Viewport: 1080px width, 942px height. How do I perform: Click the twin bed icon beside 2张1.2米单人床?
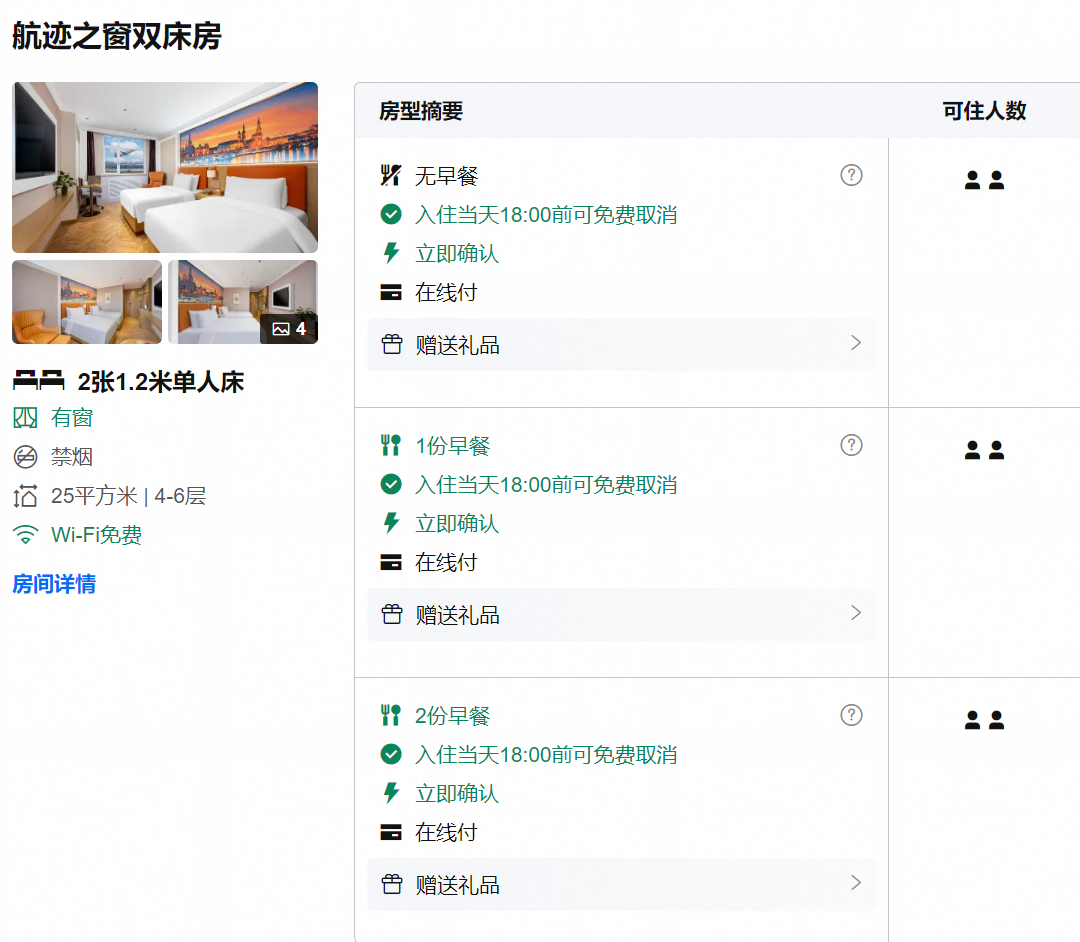pos(39,381)
